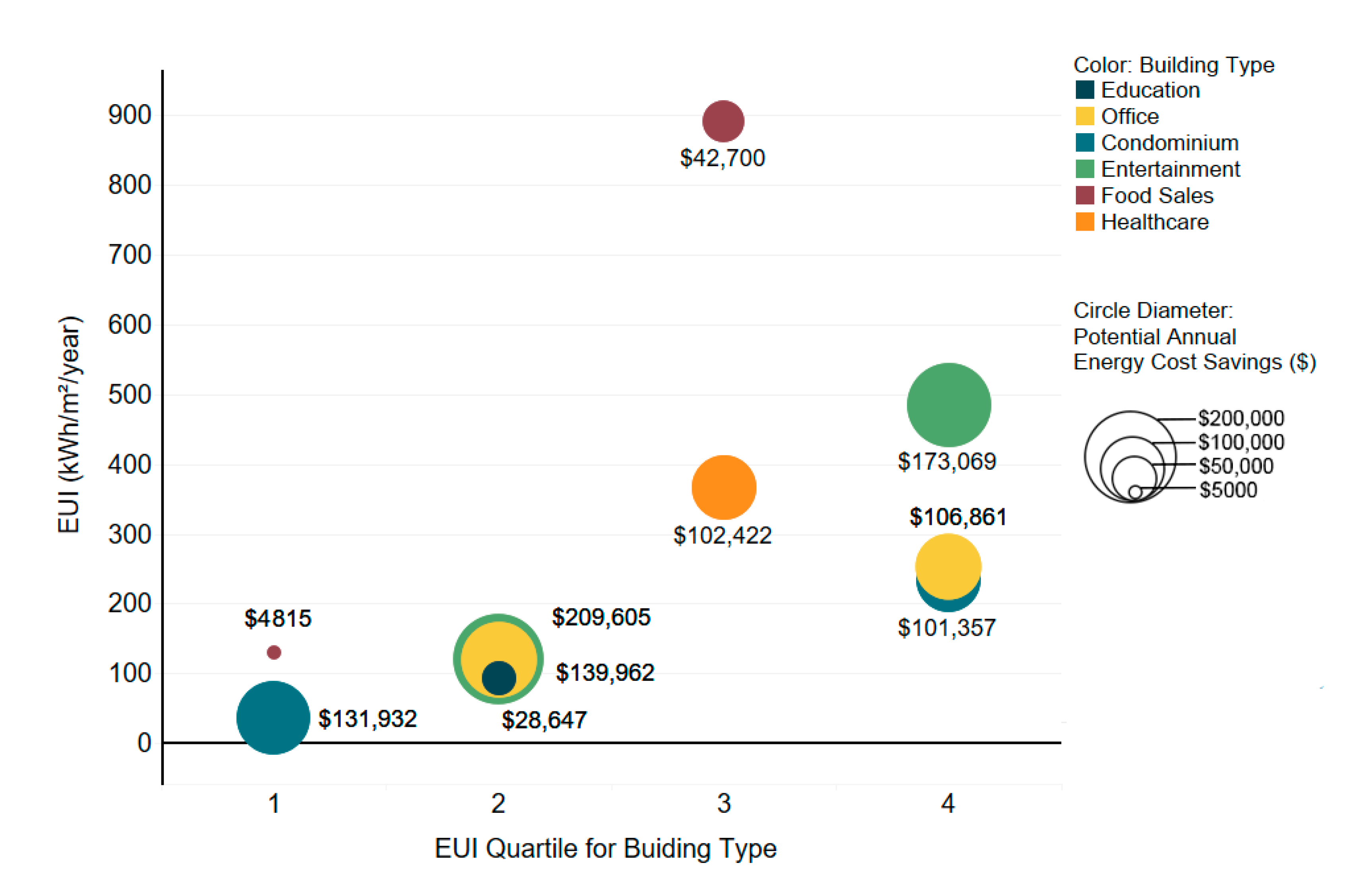The height and width of the screenshot is (878, 1372).
Task: Select the orange Healthcare bubble in quartile 3
Action: (x=724, y=488)
